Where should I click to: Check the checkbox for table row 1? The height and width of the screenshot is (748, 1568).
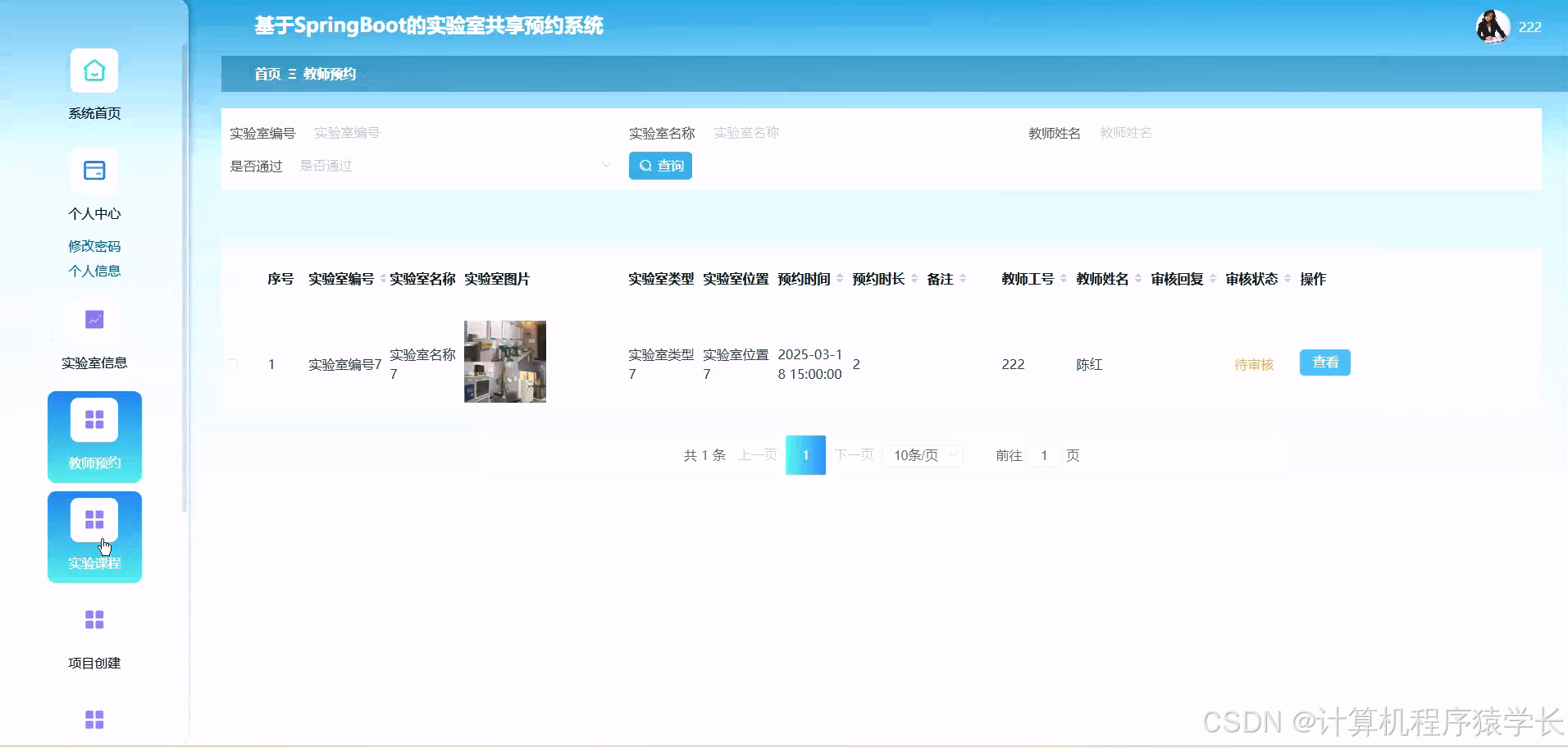coord(233,365)
